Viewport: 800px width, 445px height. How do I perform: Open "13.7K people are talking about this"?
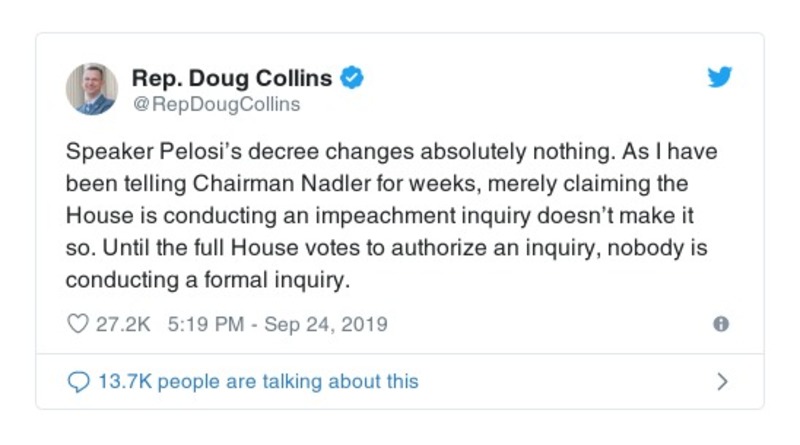pyautogui.click(x=257, y=381)
